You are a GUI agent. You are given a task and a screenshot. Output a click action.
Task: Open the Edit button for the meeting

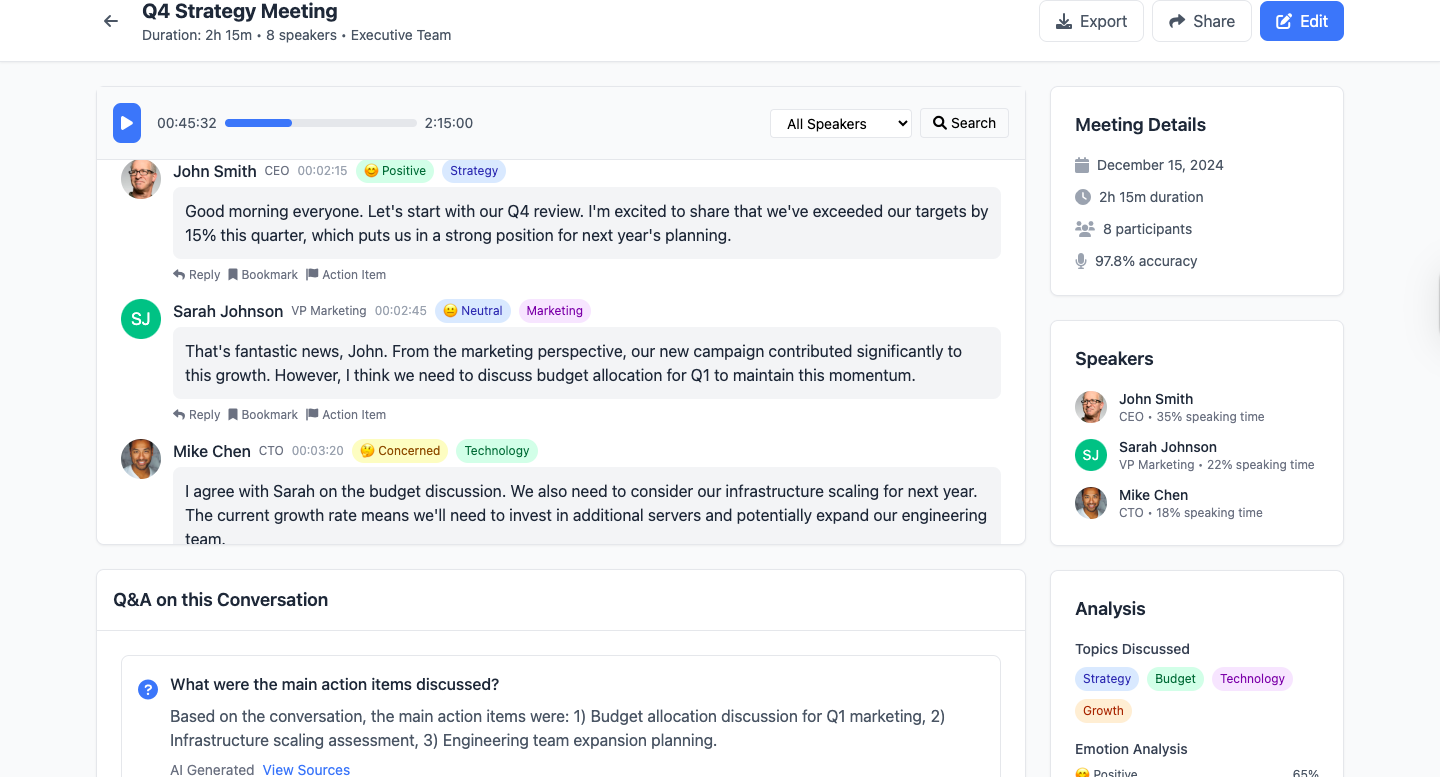coord(1301,21)
